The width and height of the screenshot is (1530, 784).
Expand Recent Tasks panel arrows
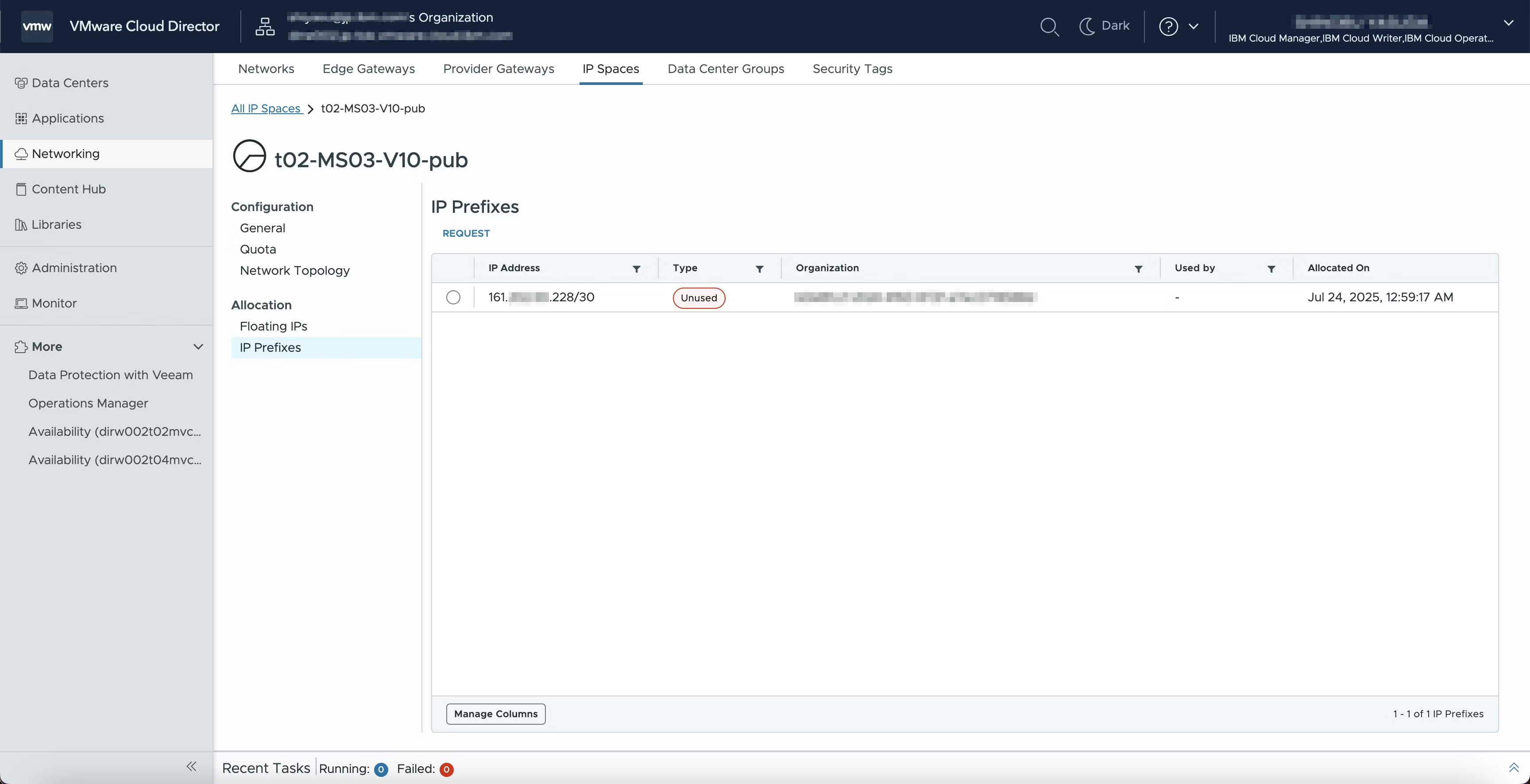point(1513,767)
